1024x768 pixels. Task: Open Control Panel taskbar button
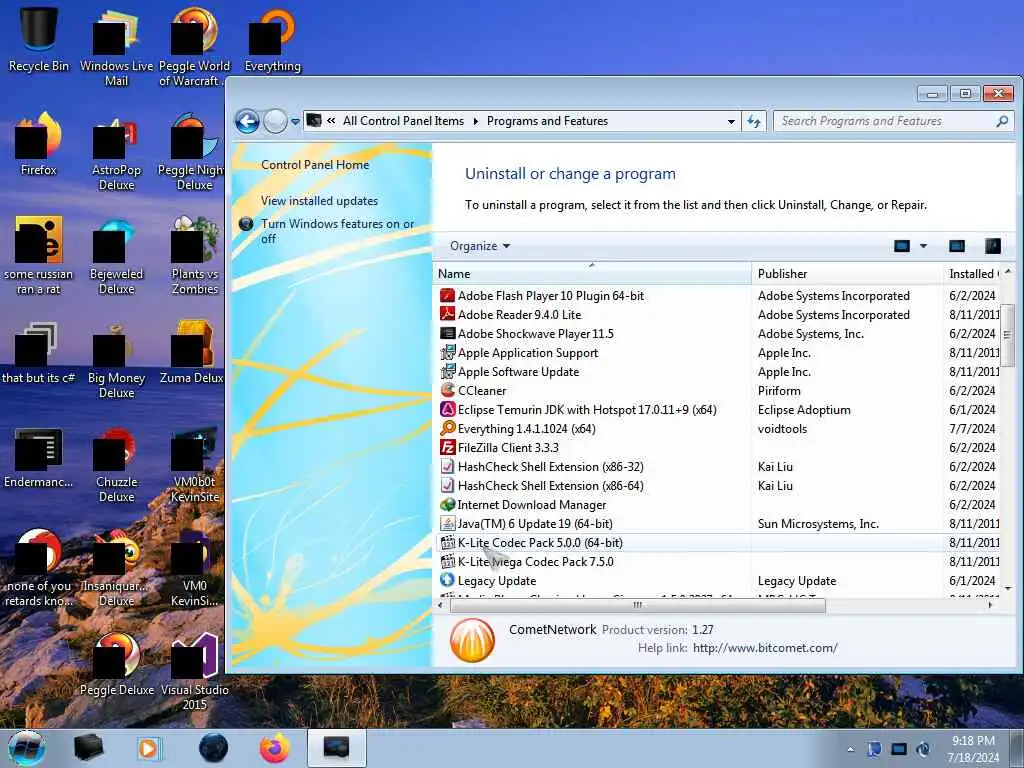point(336,748)
